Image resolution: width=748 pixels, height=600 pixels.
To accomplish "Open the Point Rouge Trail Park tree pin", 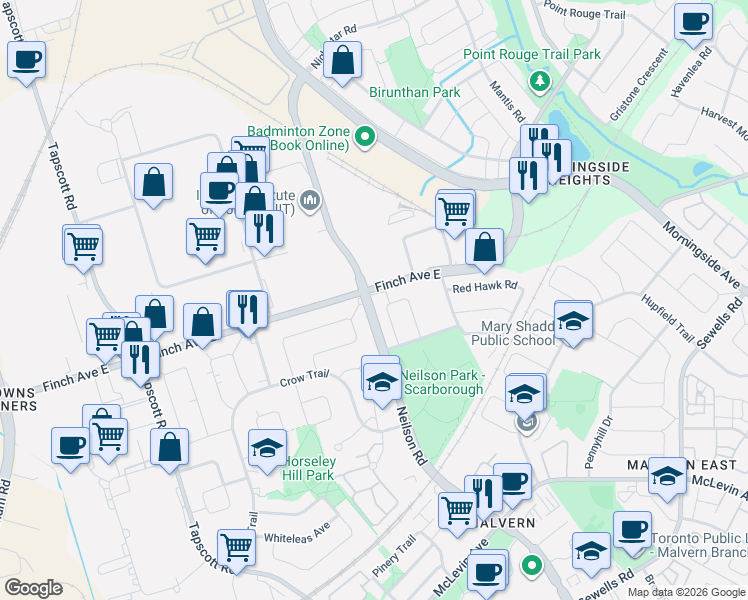I will click(540, 81).
